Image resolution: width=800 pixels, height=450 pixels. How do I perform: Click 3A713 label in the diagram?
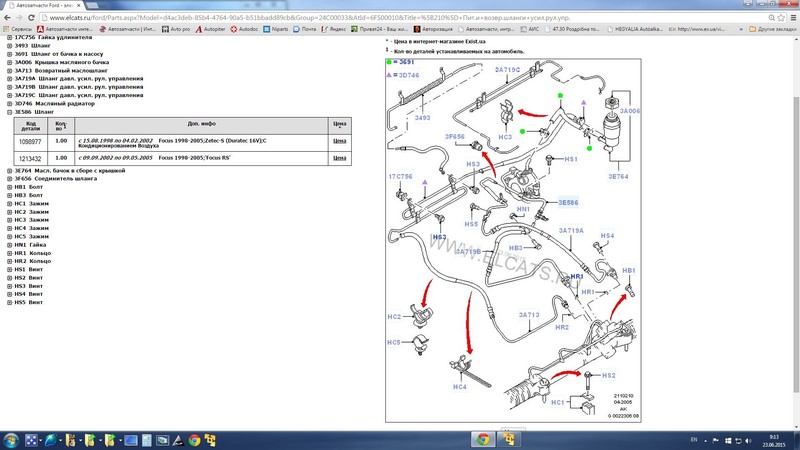pos(529,315)
